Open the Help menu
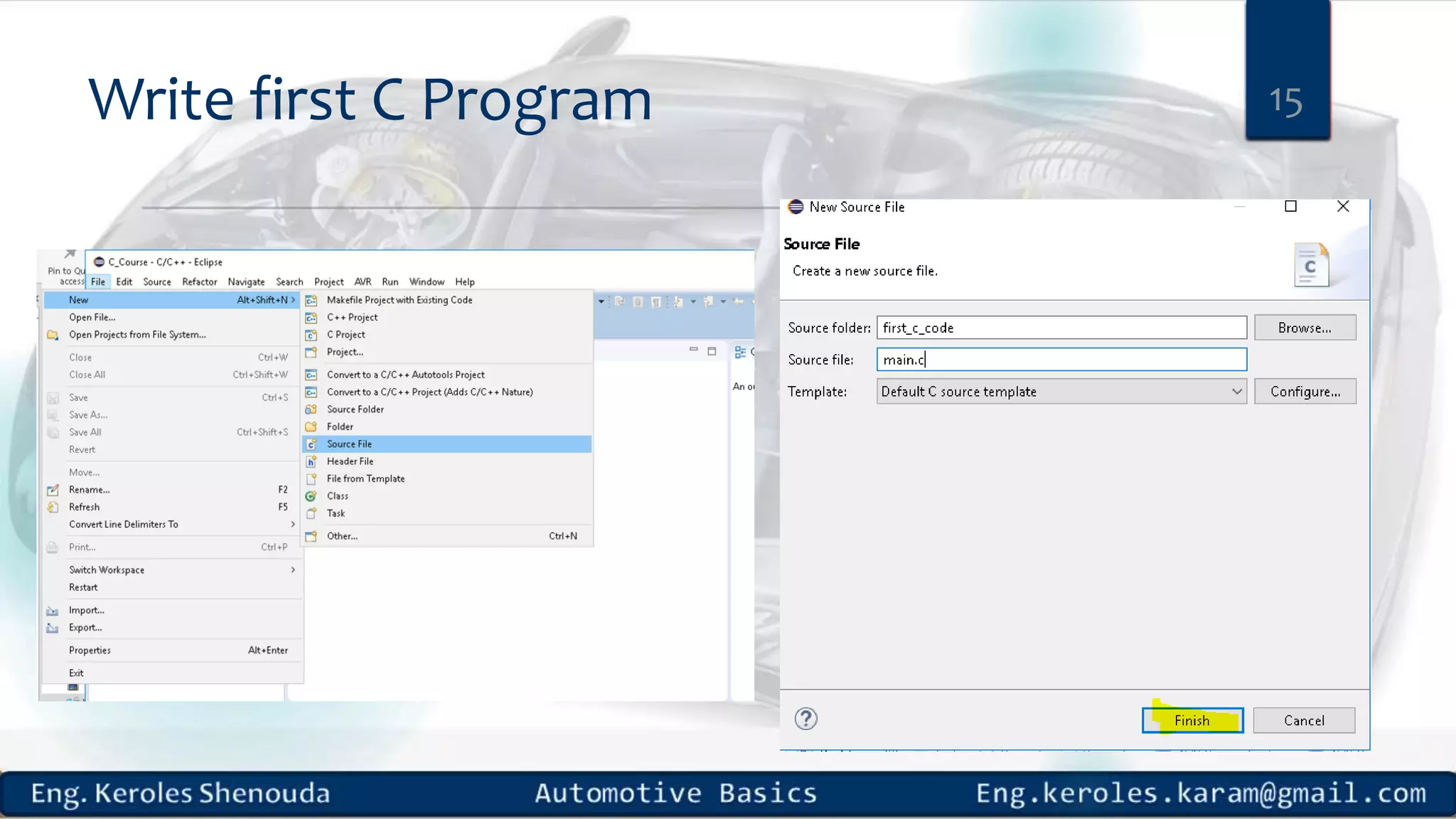 click(x=465, y=282)
